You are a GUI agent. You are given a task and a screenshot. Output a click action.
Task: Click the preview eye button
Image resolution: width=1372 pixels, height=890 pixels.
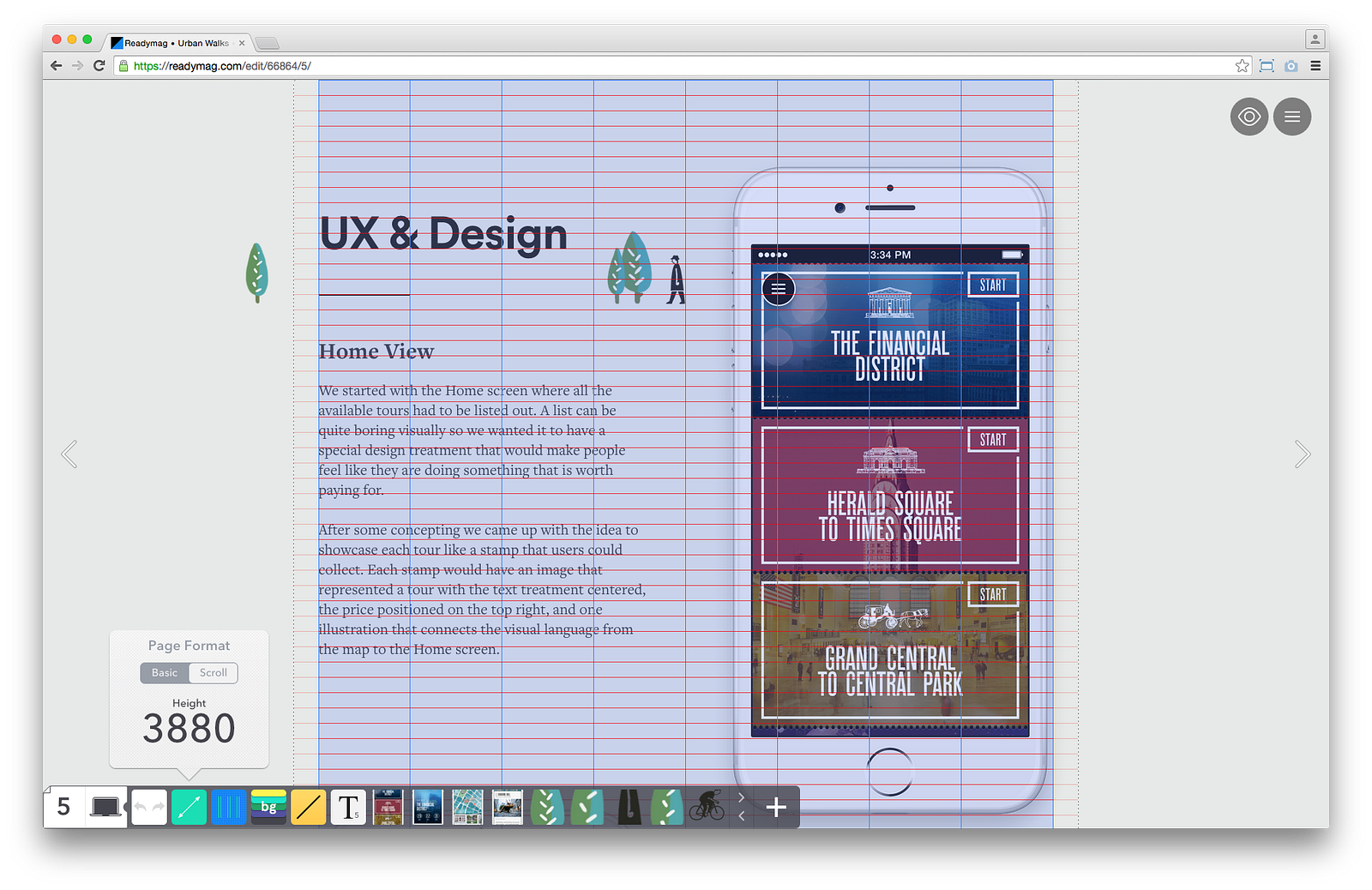point(1249,117)
